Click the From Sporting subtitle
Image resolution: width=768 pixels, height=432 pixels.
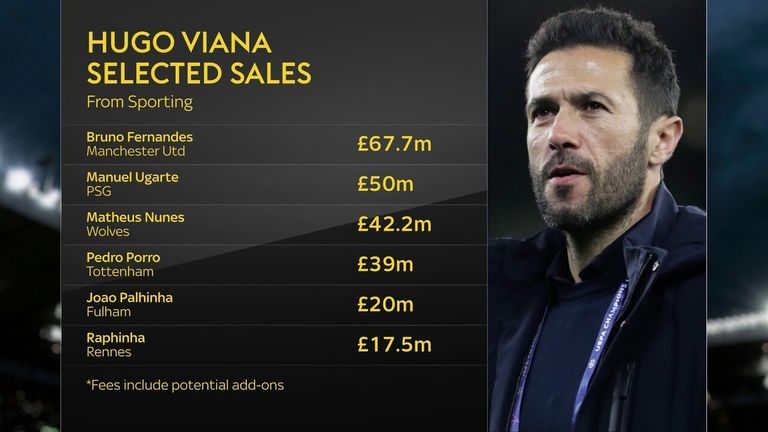(138, 101)
